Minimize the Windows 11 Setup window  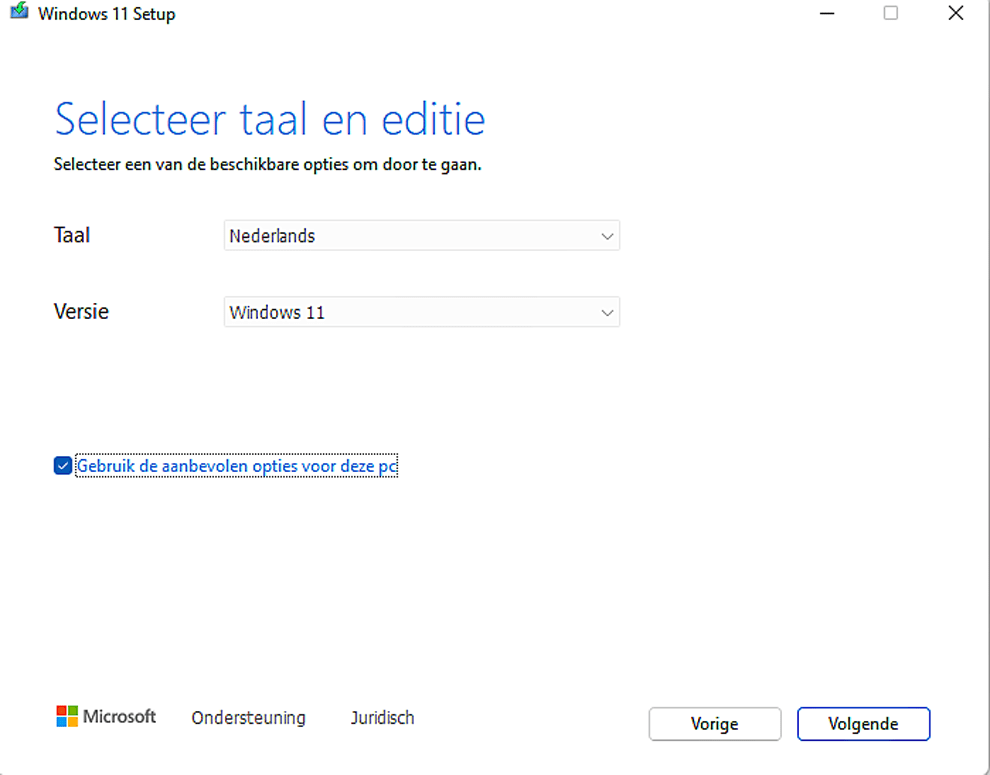(827, 13)
